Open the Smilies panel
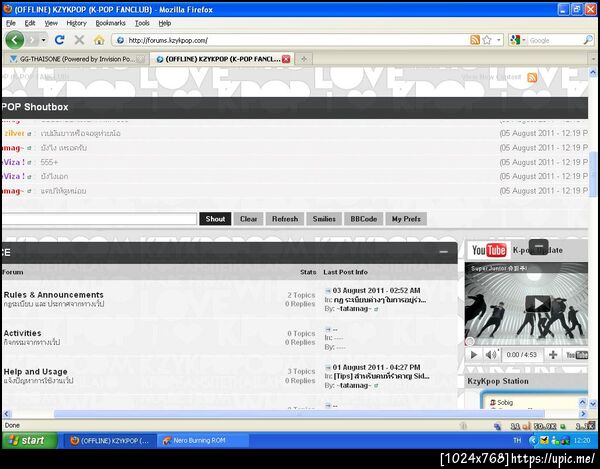Image resolution: width=600 pixels, height=469 pixels. tap(324, 219)
